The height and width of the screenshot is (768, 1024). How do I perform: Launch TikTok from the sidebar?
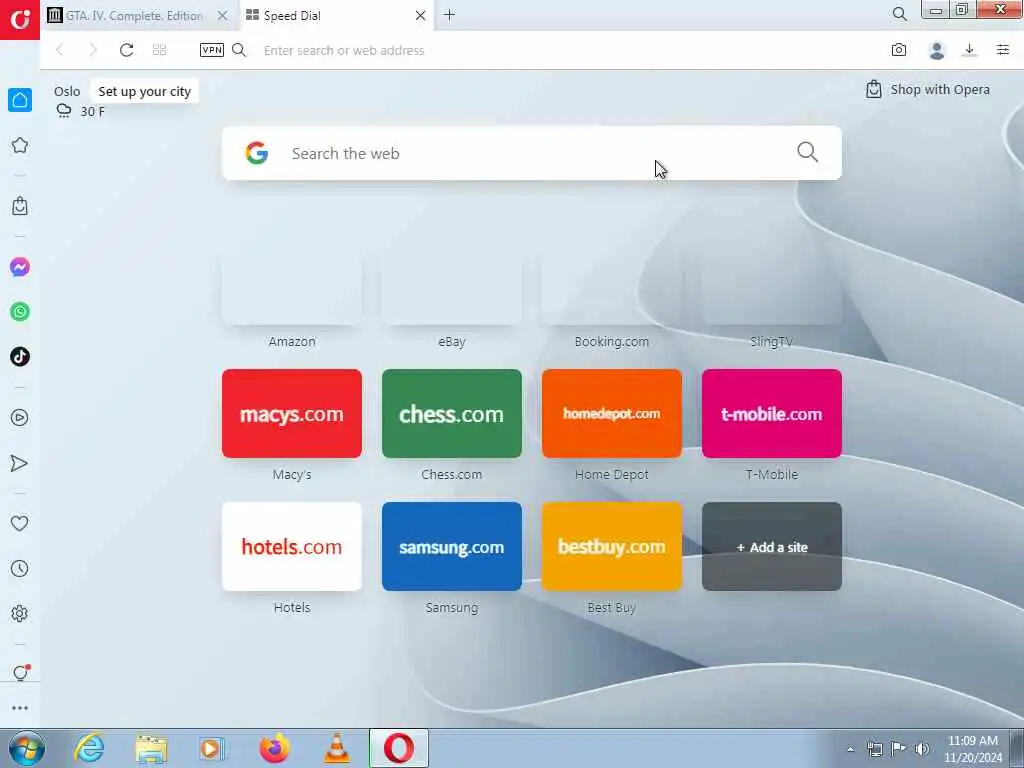coord(20,357)
